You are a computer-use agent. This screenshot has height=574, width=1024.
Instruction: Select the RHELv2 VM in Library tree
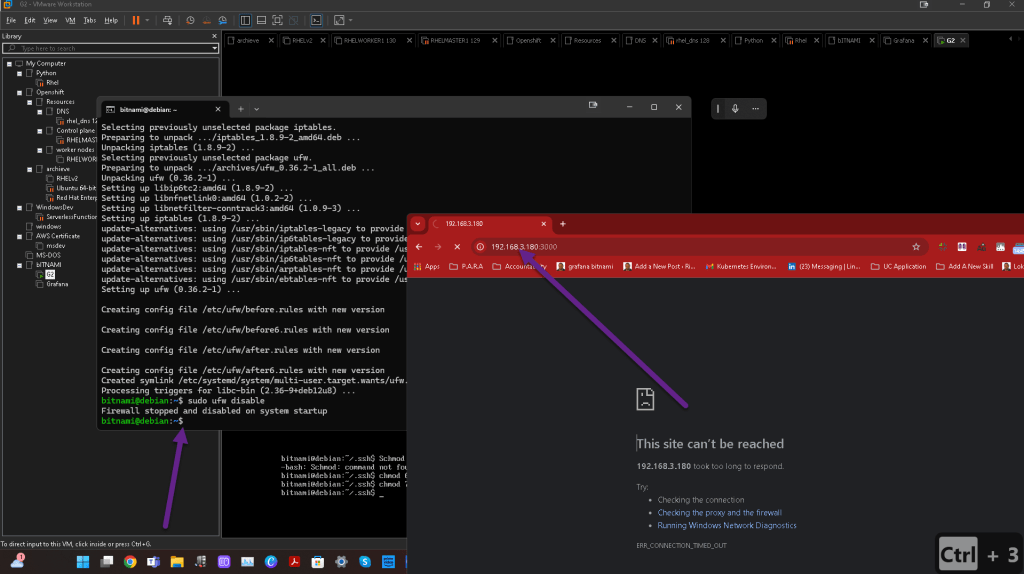click(67, 178)
